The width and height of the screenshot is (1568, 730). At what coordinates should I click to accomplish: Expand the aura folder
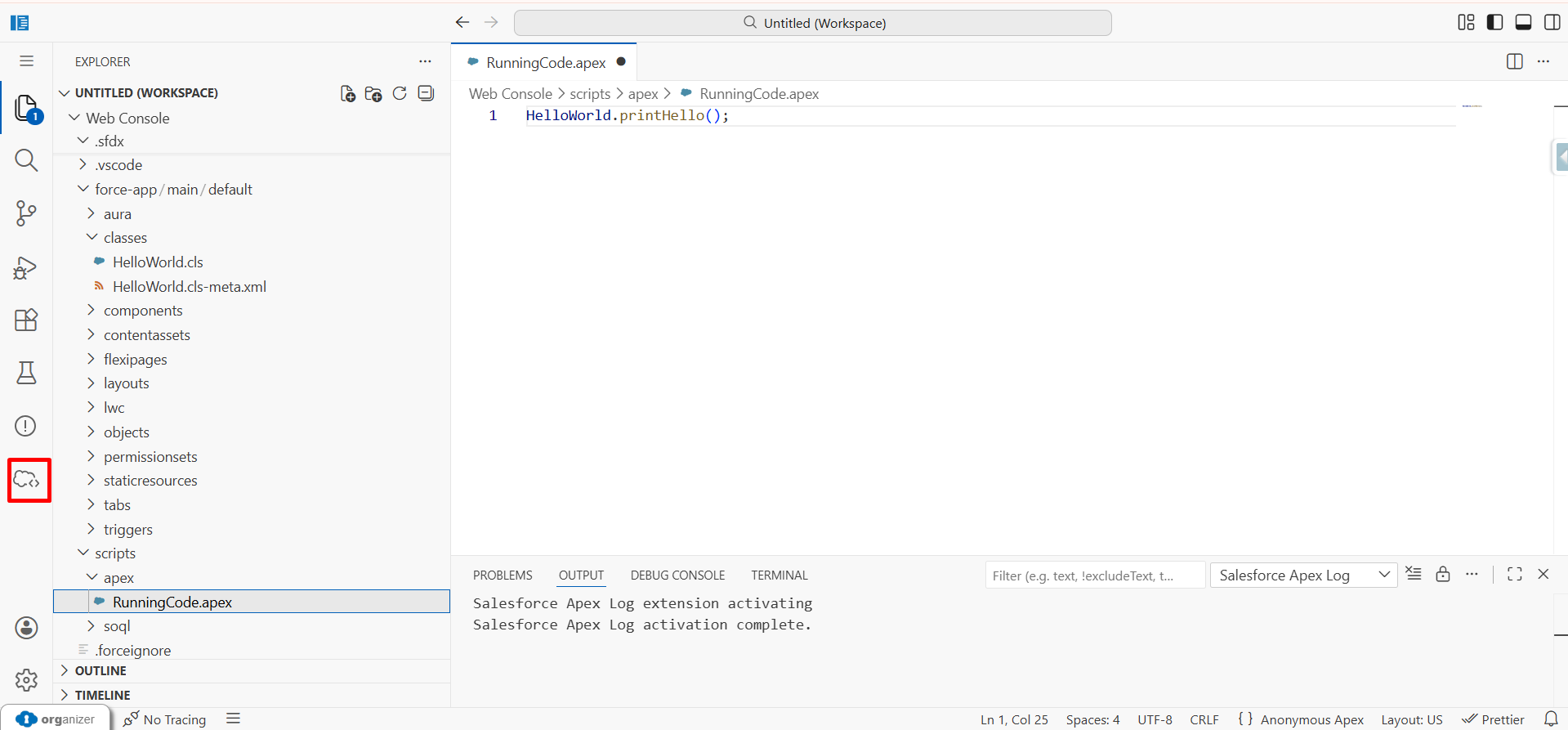coord(118,214)
